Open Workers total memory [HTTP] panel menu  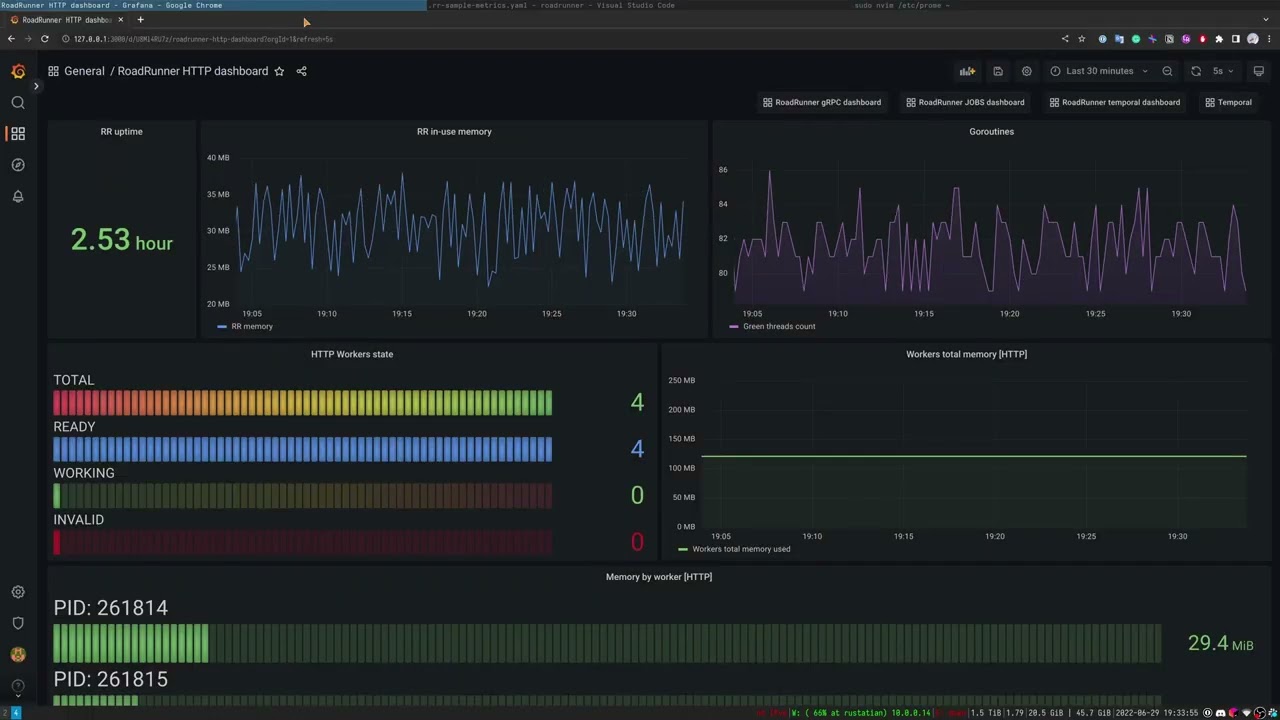[966, 354]
